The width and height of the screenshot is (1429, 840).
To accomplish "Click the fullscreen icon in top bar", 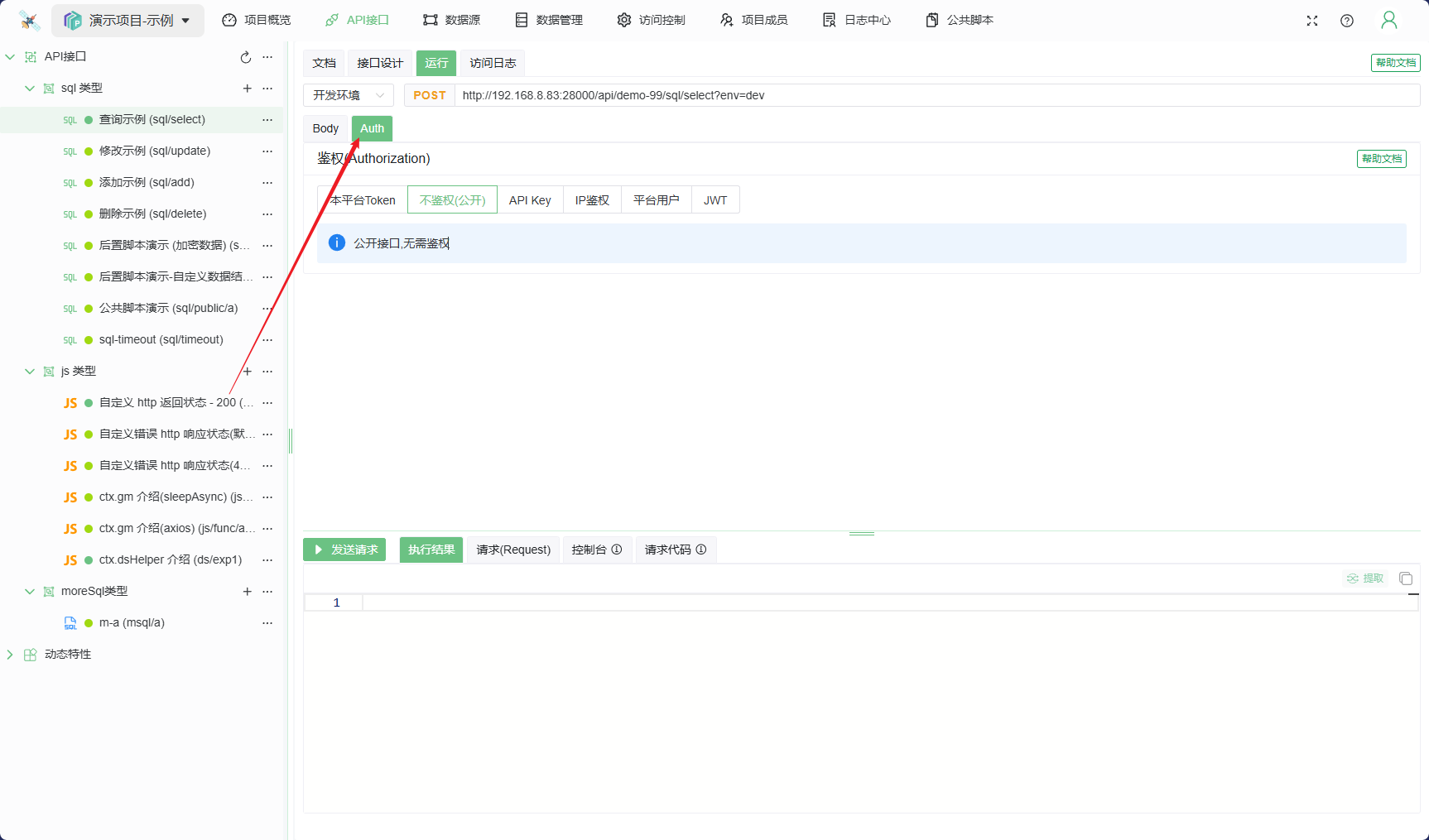I will 1312,21.
